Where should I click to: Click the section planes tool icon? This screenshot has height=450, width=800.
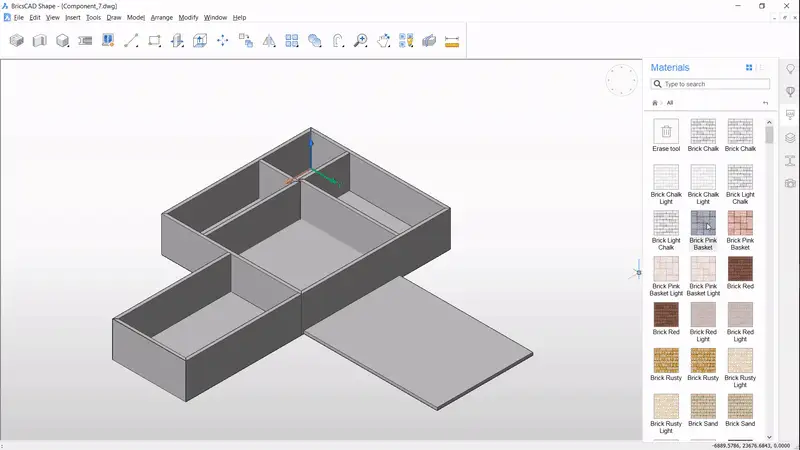[x=429, y=40]
